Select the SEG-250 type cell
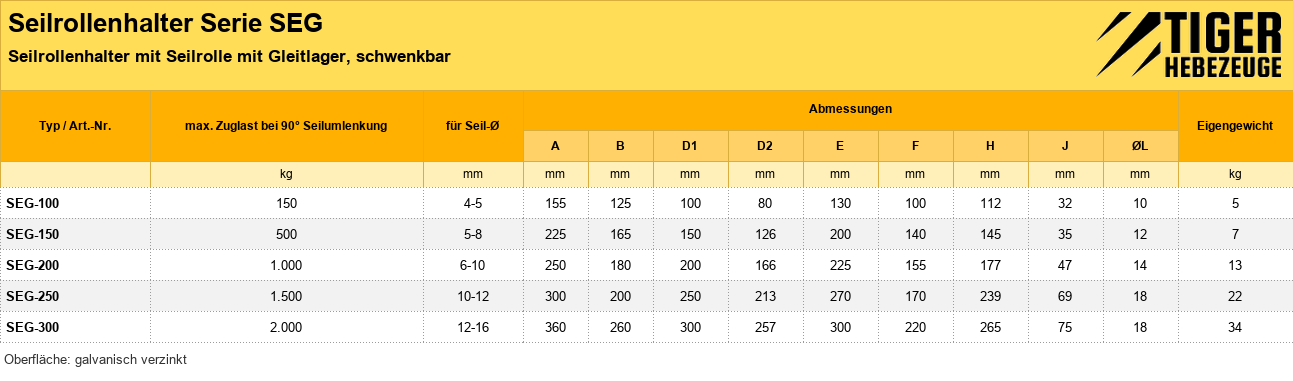Viewport: 1293px width, 381px height. tap(75, 296)
